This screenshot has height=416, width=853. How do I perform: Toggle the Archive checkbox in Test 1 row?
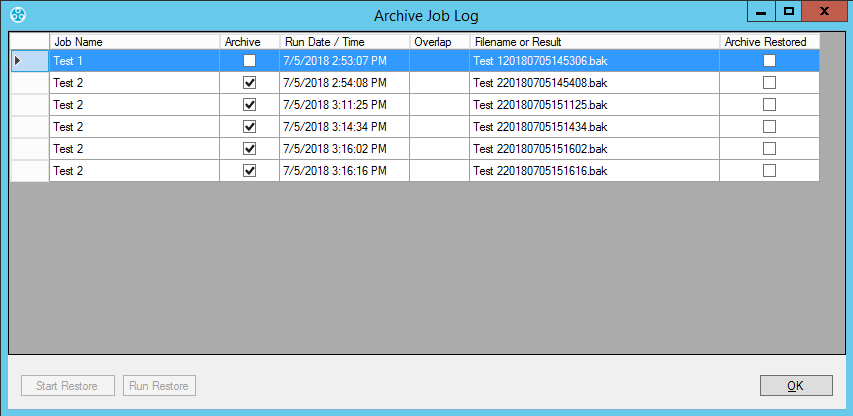(249, 61)
